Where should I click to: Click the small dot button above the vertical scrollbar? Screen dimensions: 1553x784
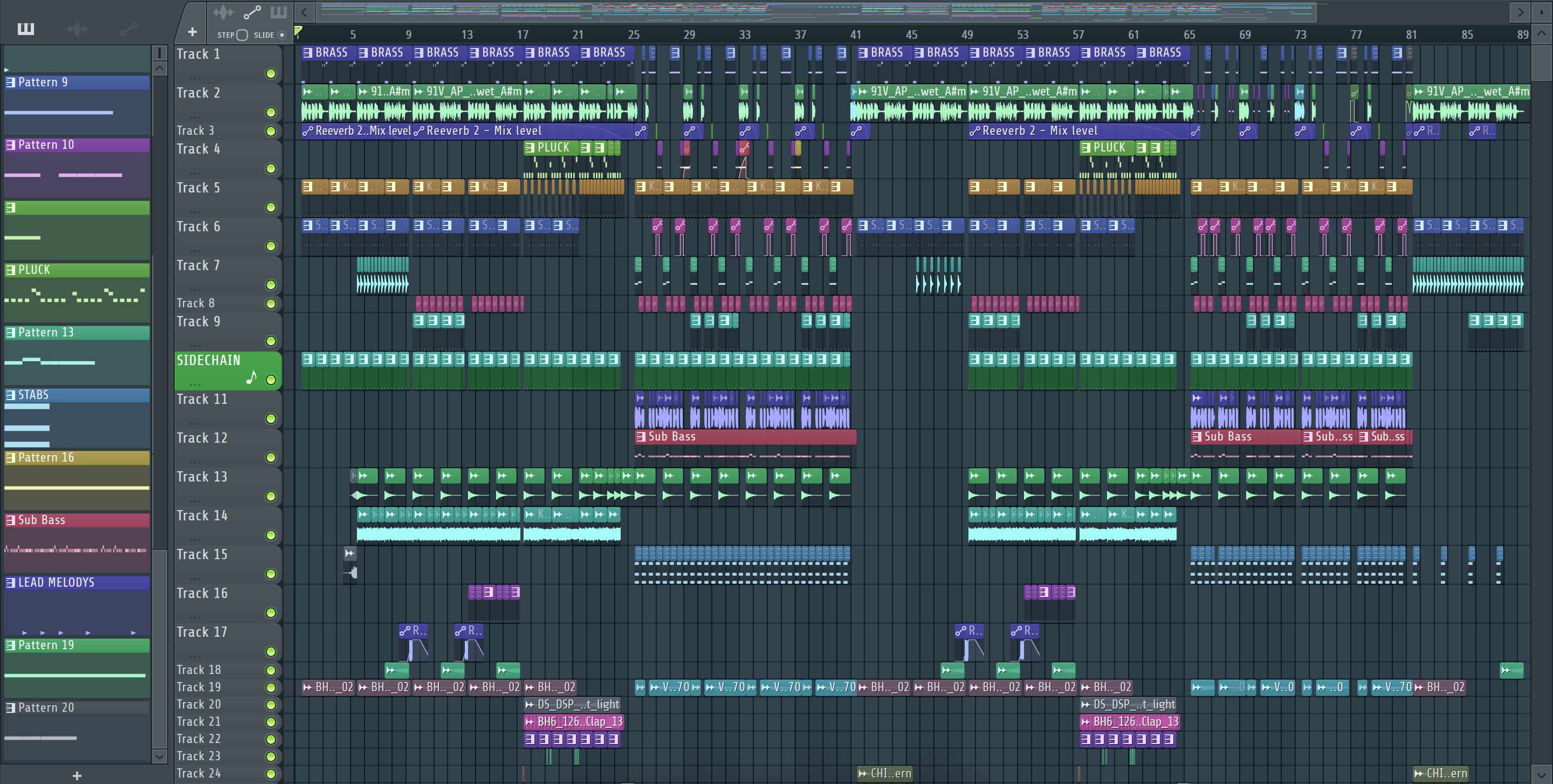click(x=1542, y=12)
